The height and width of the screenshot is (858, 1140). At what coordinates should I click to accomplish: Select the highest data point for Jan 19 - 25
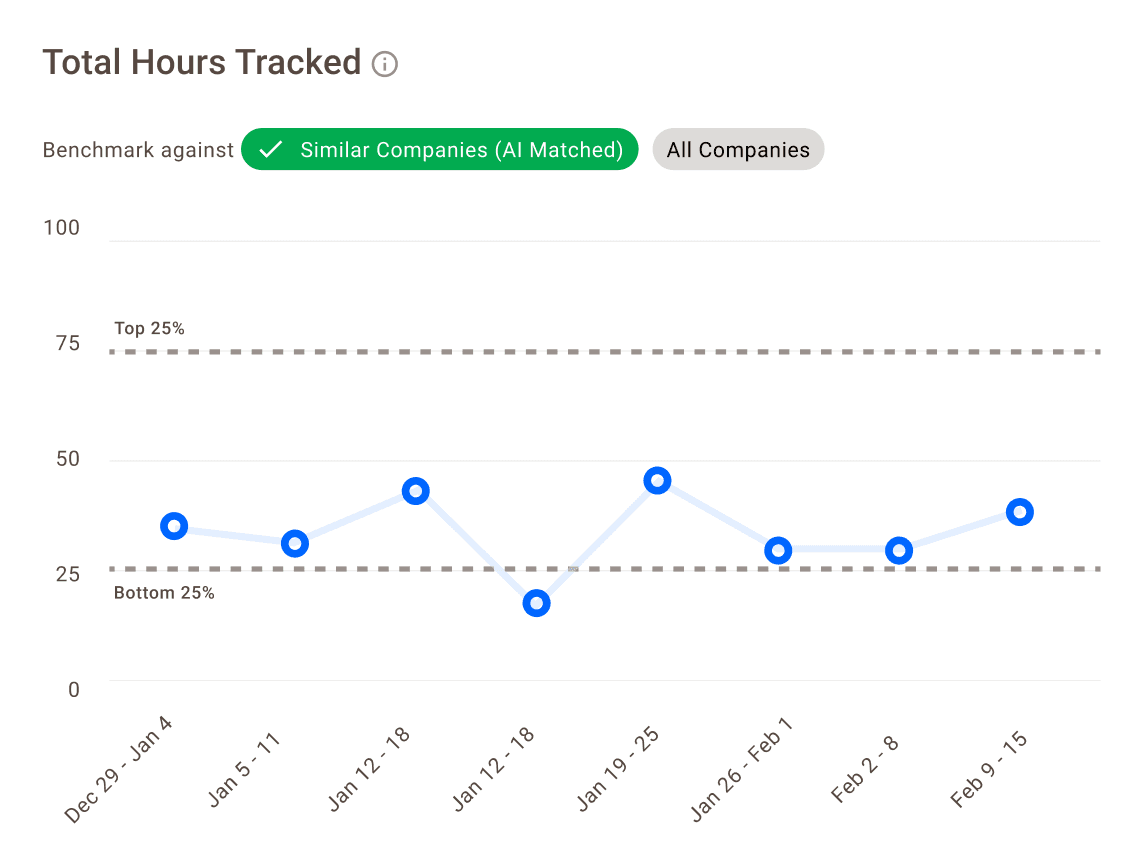(657, 481)
